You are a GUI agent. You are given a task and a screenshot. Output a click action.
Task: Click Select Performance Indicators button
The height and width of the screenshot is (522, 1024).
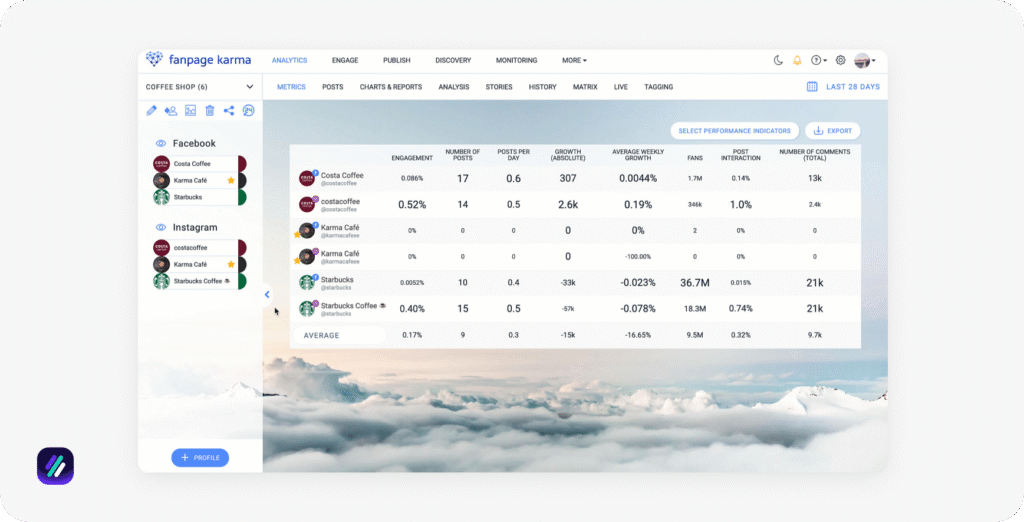click(x=734, y=131)
